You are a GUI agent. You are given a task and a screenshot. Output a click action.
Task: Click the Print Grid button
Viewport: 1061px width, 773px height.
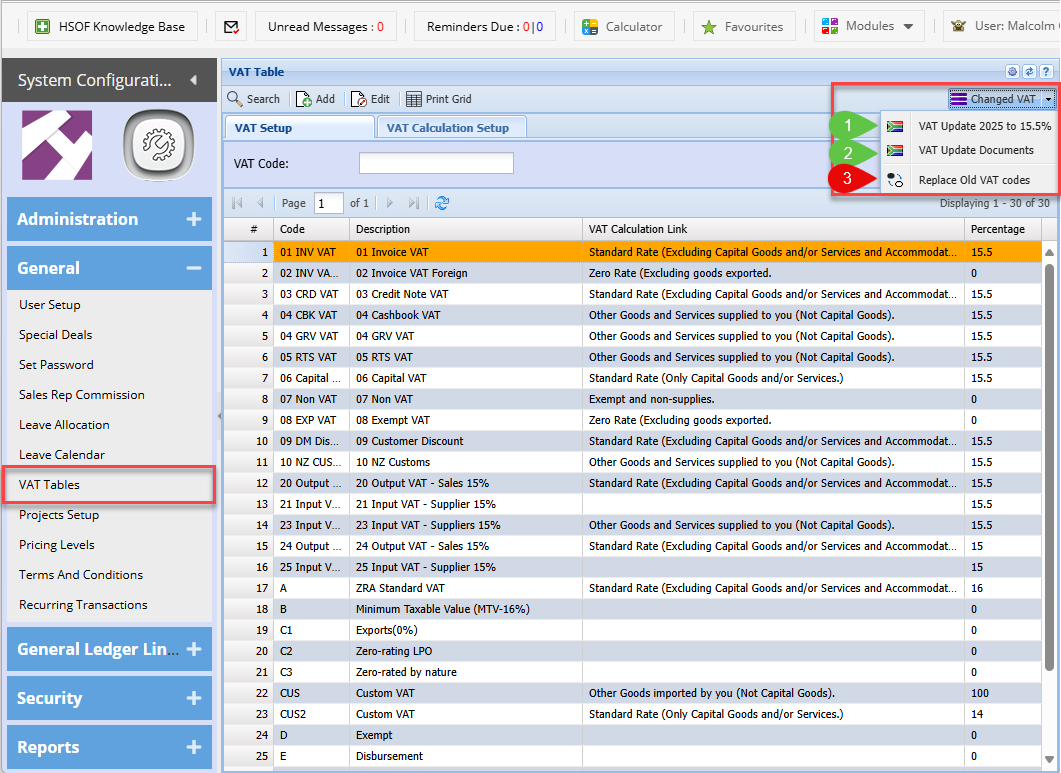(x=438, y=99)
